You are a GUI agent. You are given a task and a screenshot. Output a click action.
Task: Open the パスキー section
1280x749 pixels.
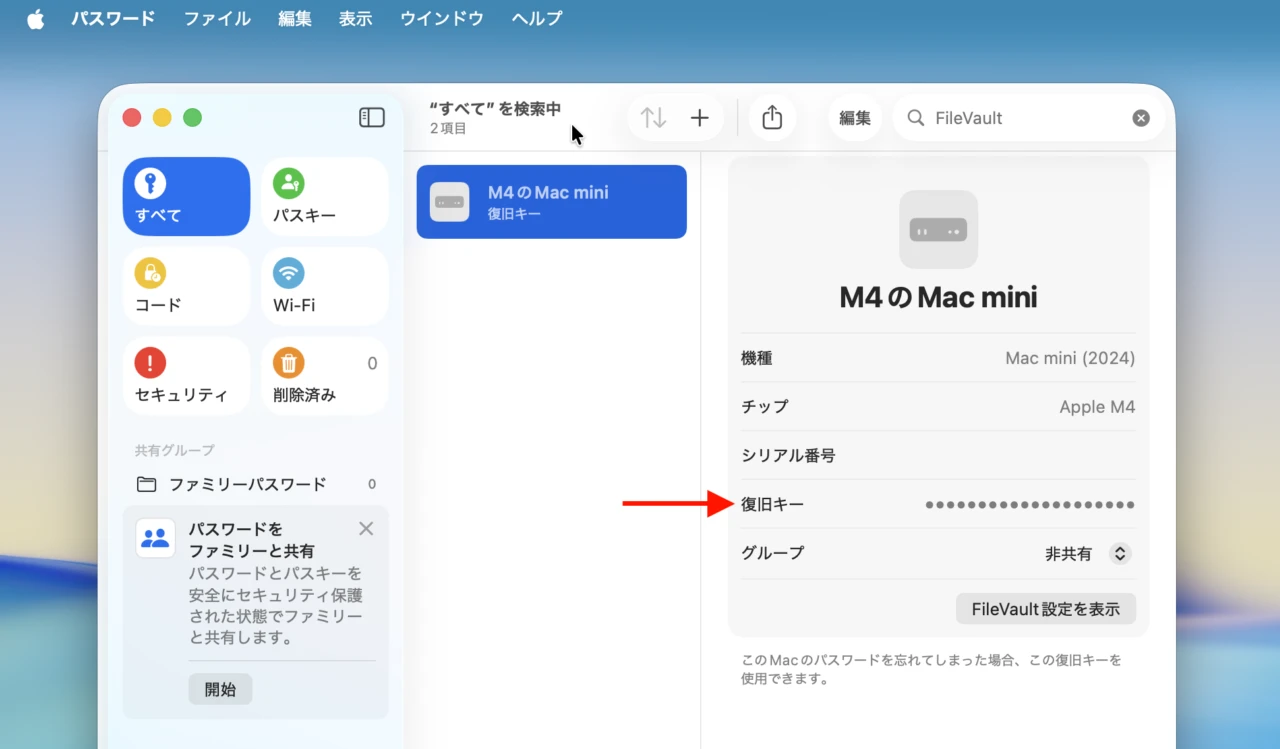(324, 196)
